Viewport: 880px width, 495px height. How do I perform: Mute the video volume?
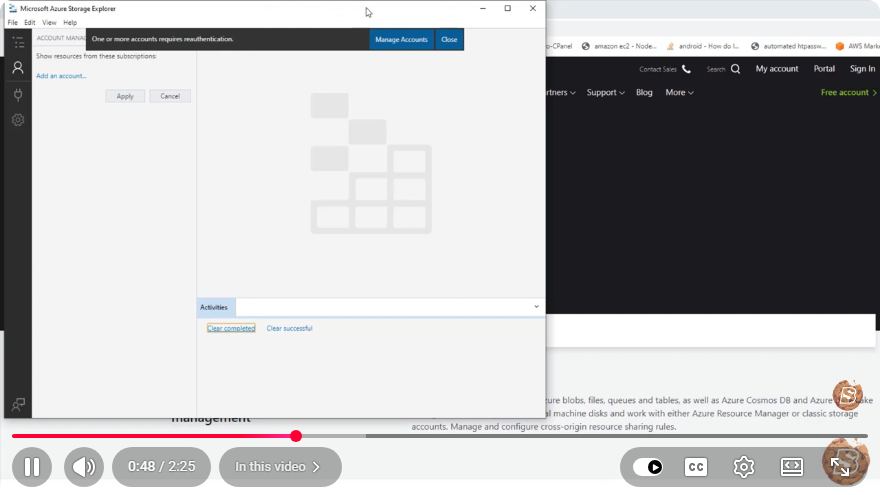coord(84,466)
